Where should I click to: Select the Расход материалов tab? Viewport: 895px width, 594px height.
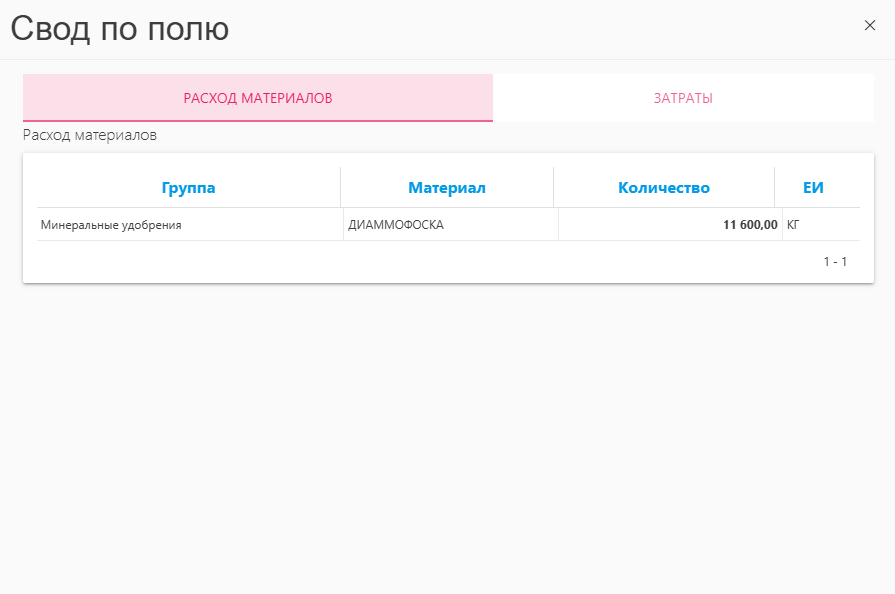point(258,98)
